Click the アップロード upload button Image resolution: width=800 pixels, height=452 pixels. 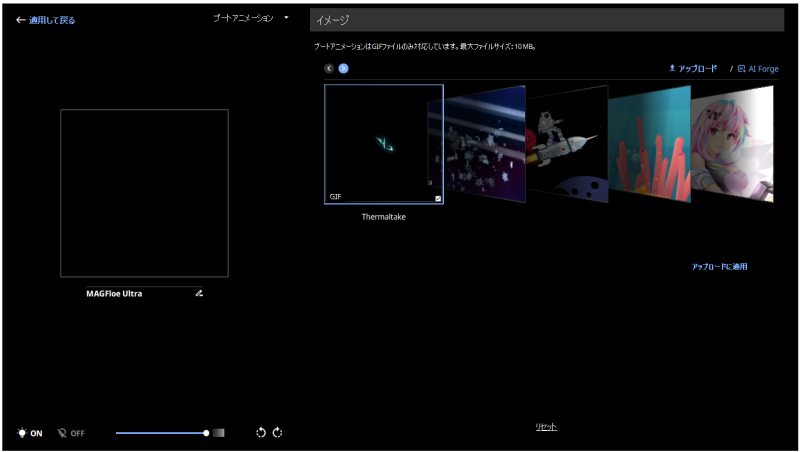click(x=693, y=69)
